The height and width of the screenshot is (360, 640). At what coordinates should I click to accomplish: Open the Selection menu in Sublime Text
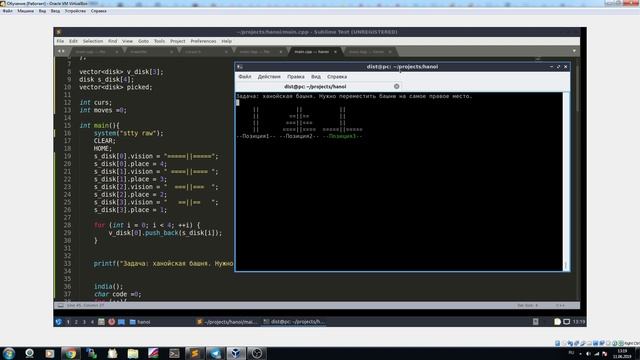[93, 41]
